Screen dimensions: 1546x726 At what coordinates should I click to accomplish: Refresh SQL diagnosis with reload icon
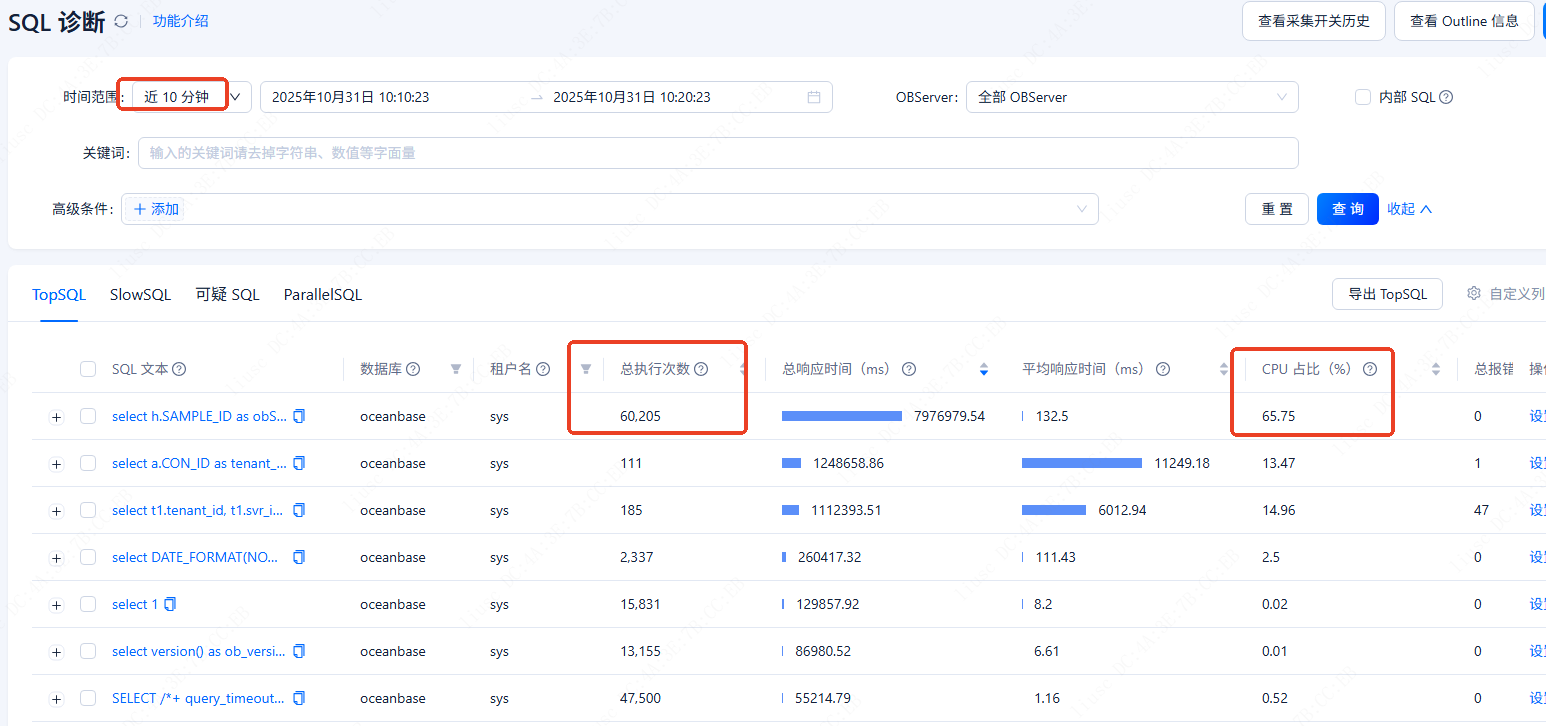(121, 21)
